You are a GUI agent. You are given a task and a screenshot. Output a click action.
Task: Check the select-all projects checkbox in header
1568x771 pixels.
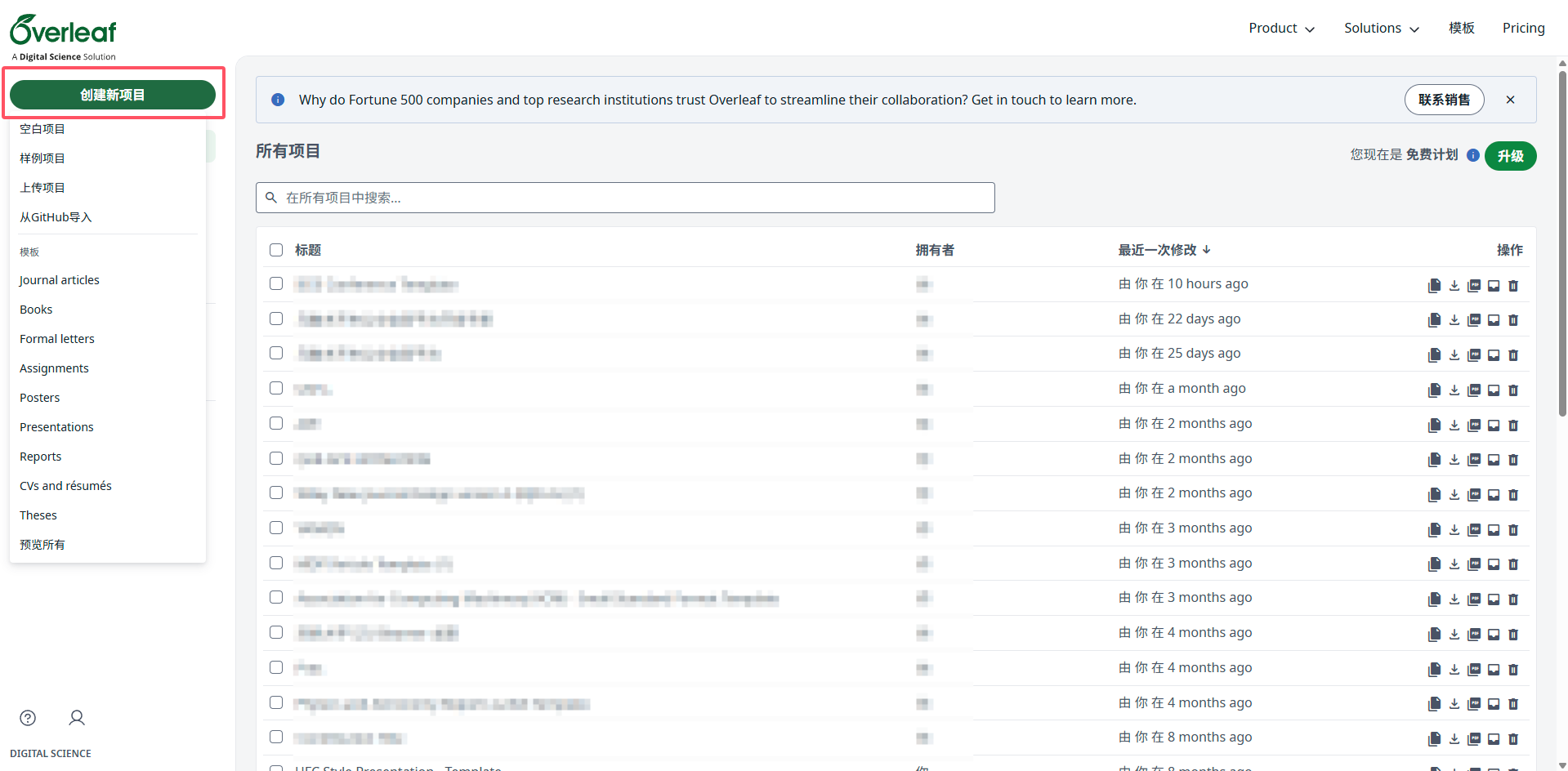276,250
